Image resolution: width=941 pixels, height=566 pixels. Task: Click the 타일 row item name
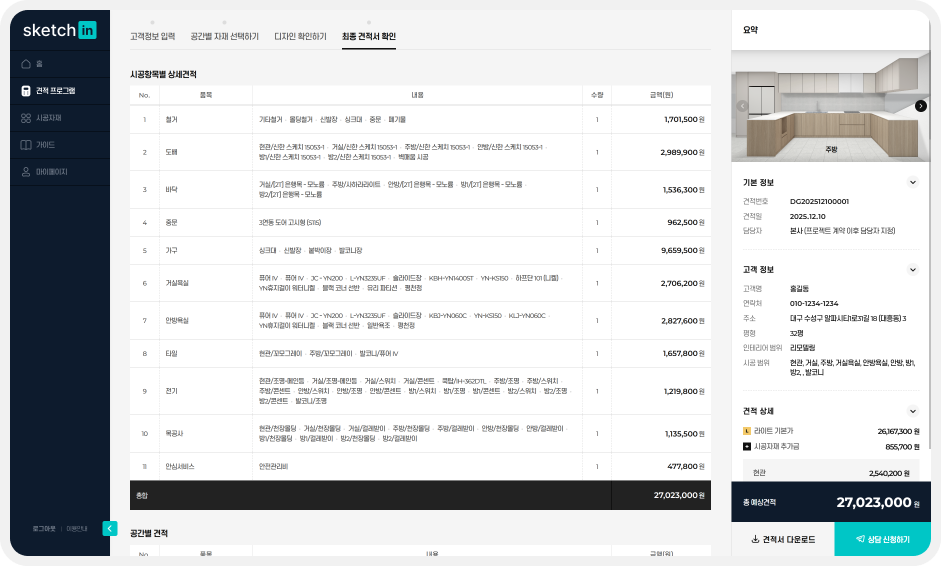pos(172,354)
